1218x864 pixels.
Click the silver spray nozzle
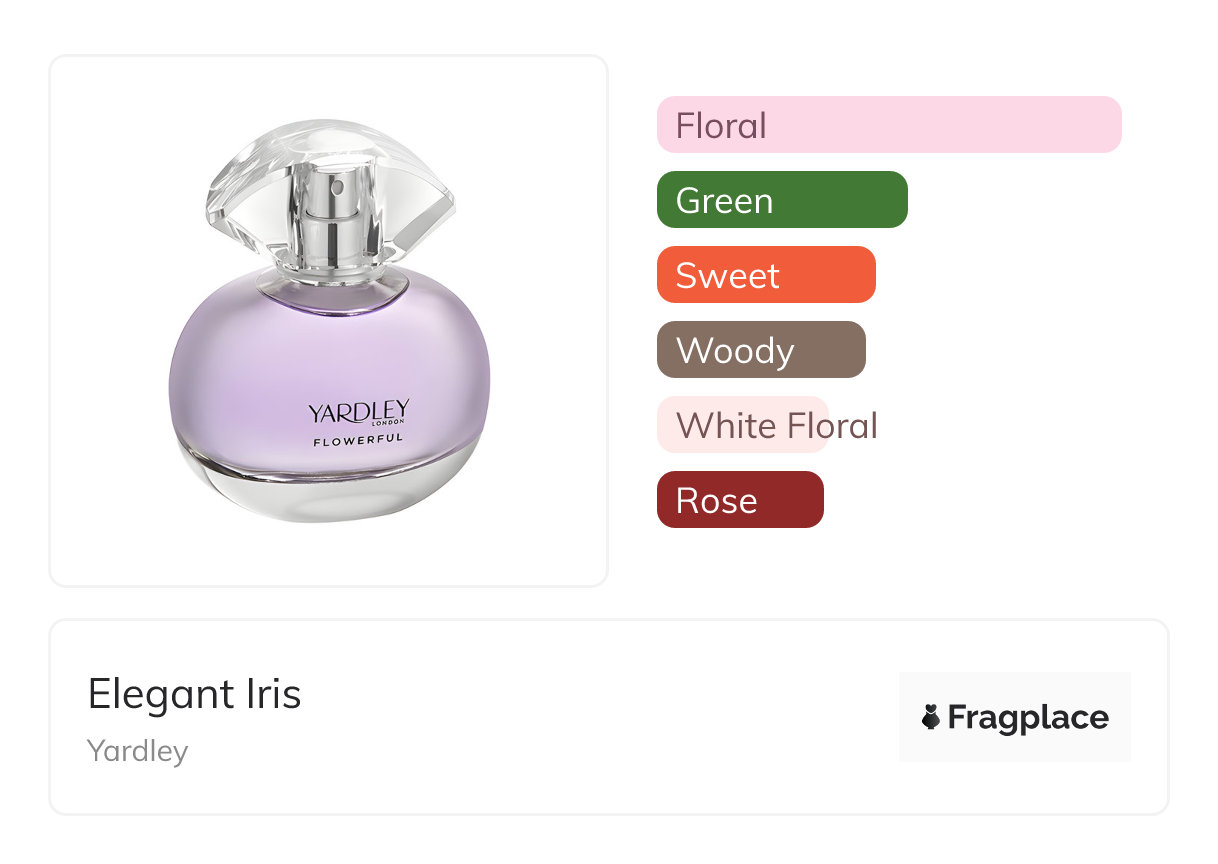[336, 190]
